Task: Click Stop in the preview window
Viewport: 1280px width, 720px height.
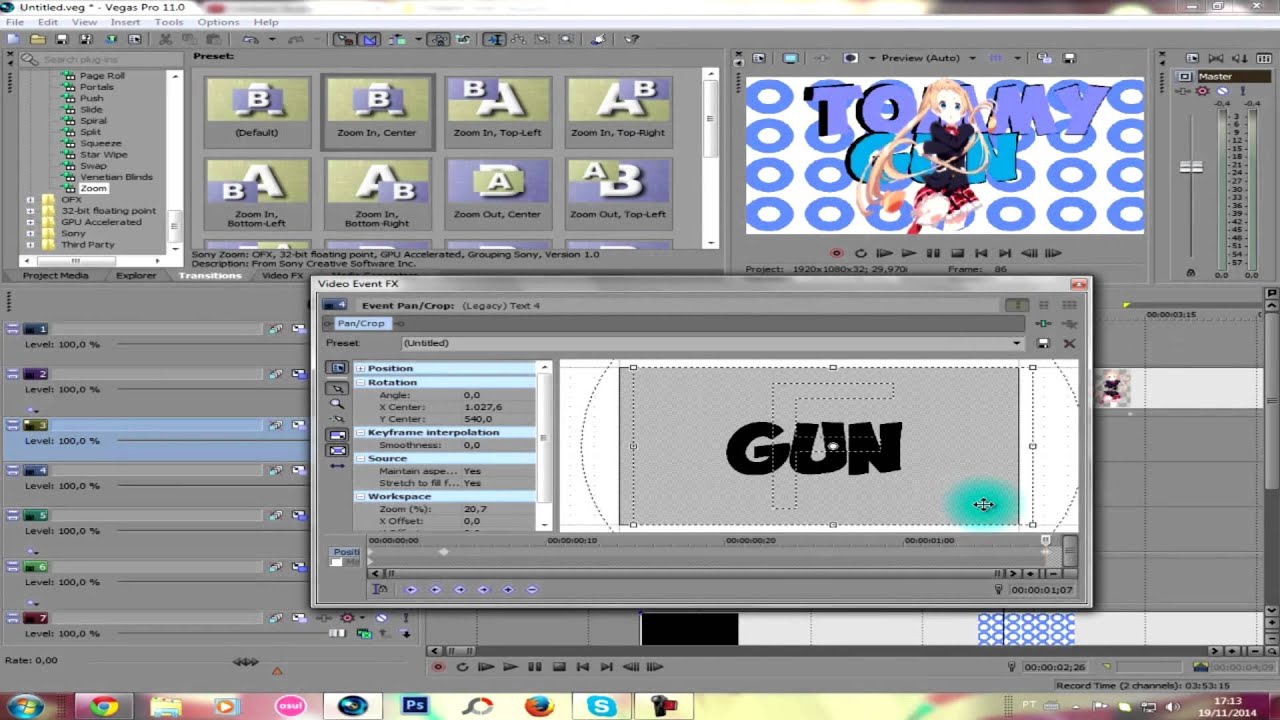Action: 957,254
